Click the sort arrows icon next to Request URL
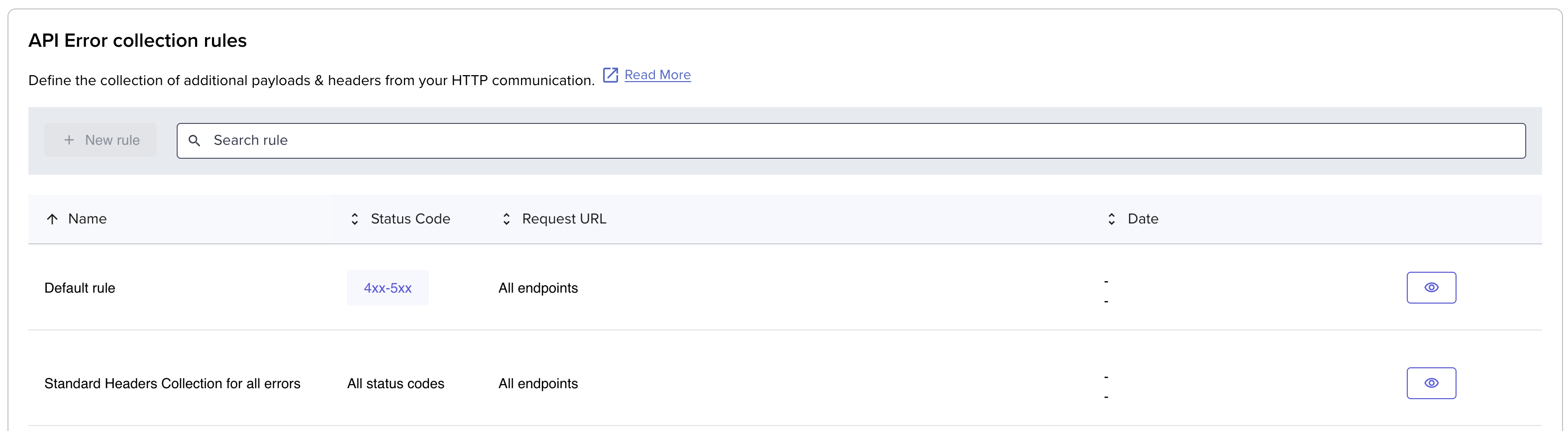Viewport: 1568px width, 431px height. (507, 219)
